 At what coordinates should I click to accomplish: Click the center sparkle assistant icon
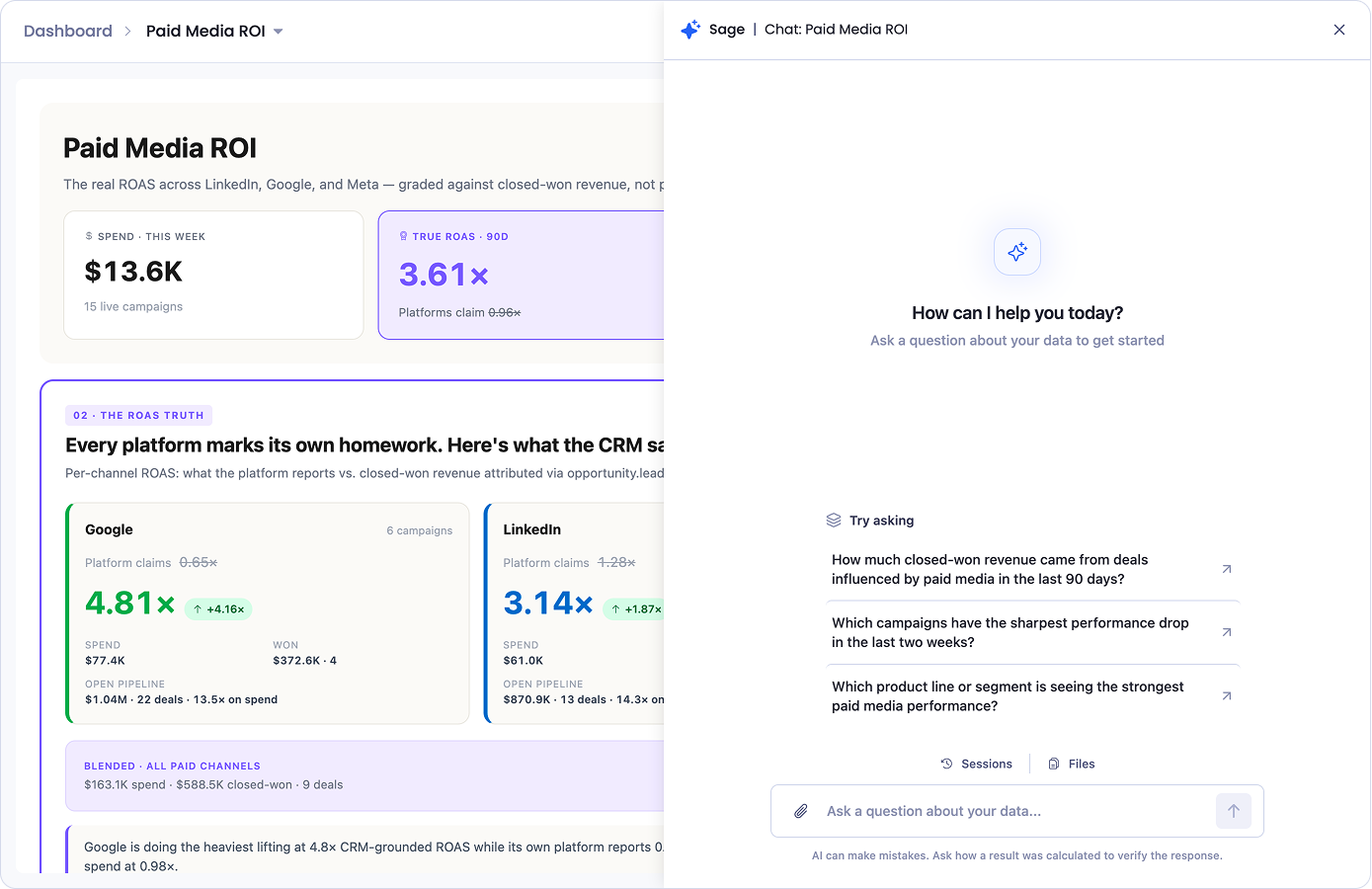tap(1017, 252)
